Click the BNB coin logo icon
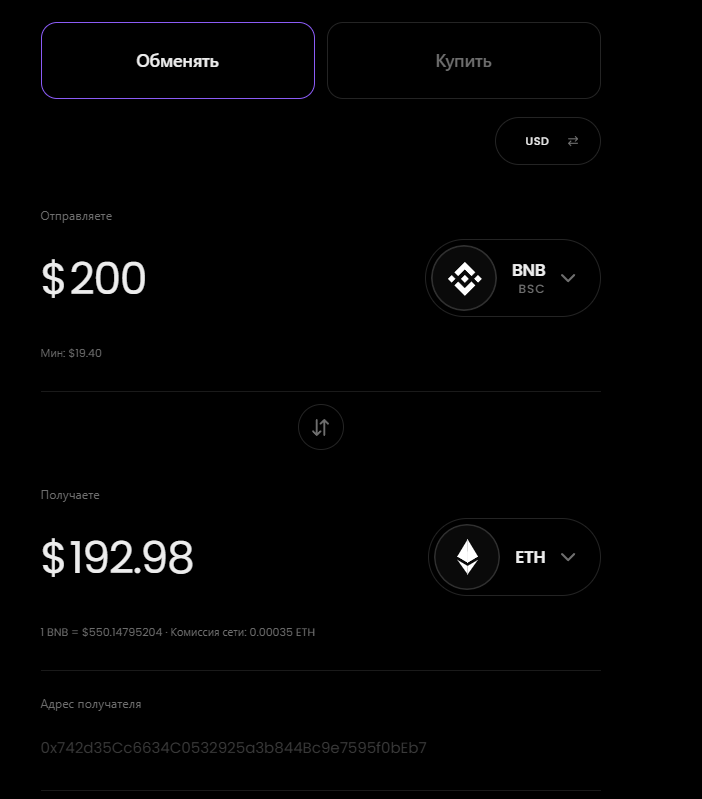 coord(464,278)
